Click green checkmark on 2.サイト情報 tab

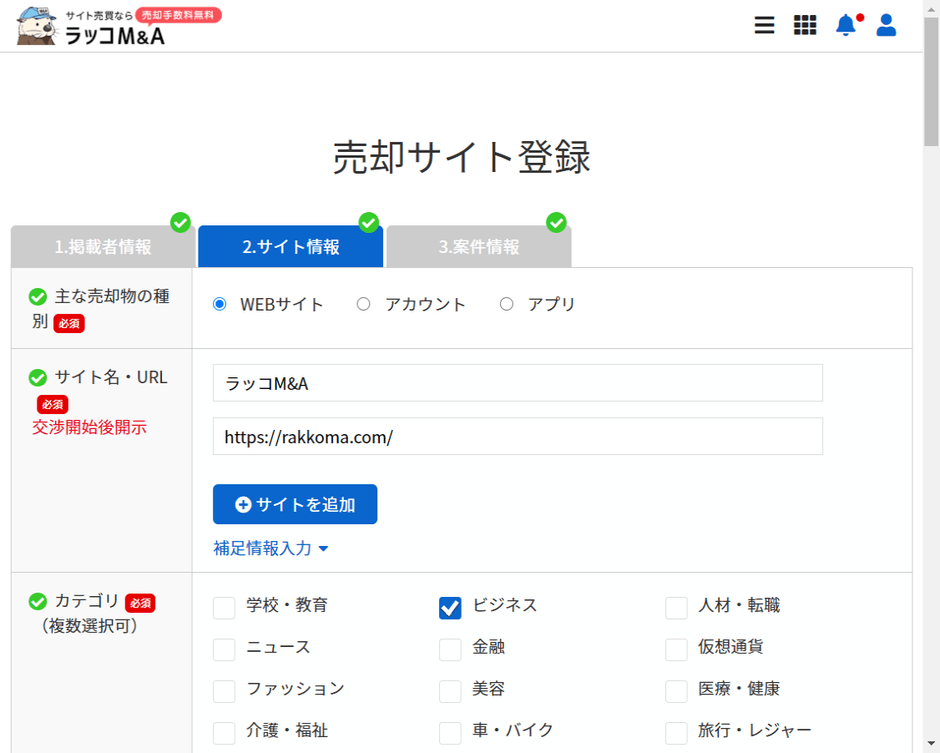pyautogui.click(x=369, y=223)
